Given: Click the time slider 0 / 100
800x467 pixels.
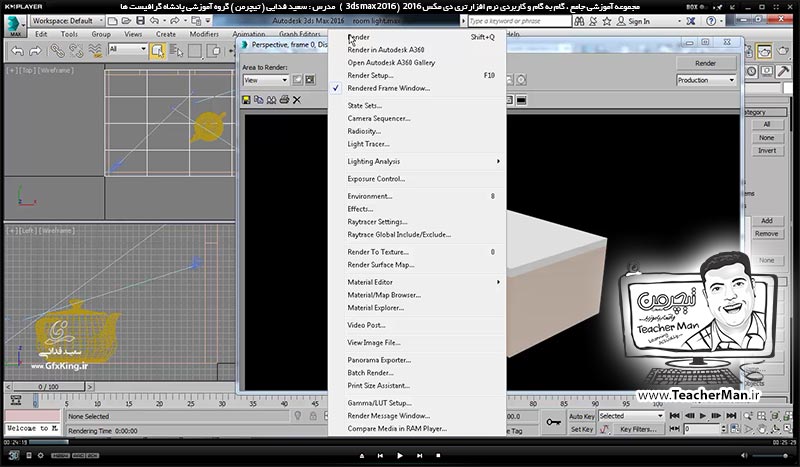Looking at the screenshot, I should (x=49, y=387).
